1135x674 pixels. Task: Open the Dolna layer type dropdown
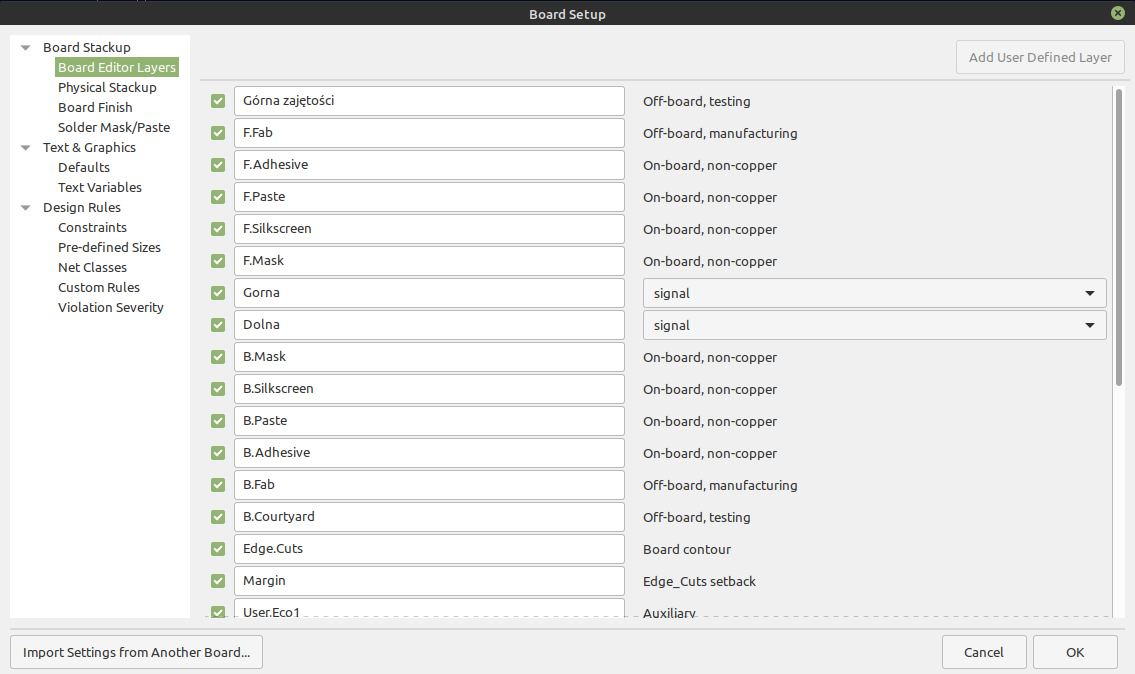point(874,325)
